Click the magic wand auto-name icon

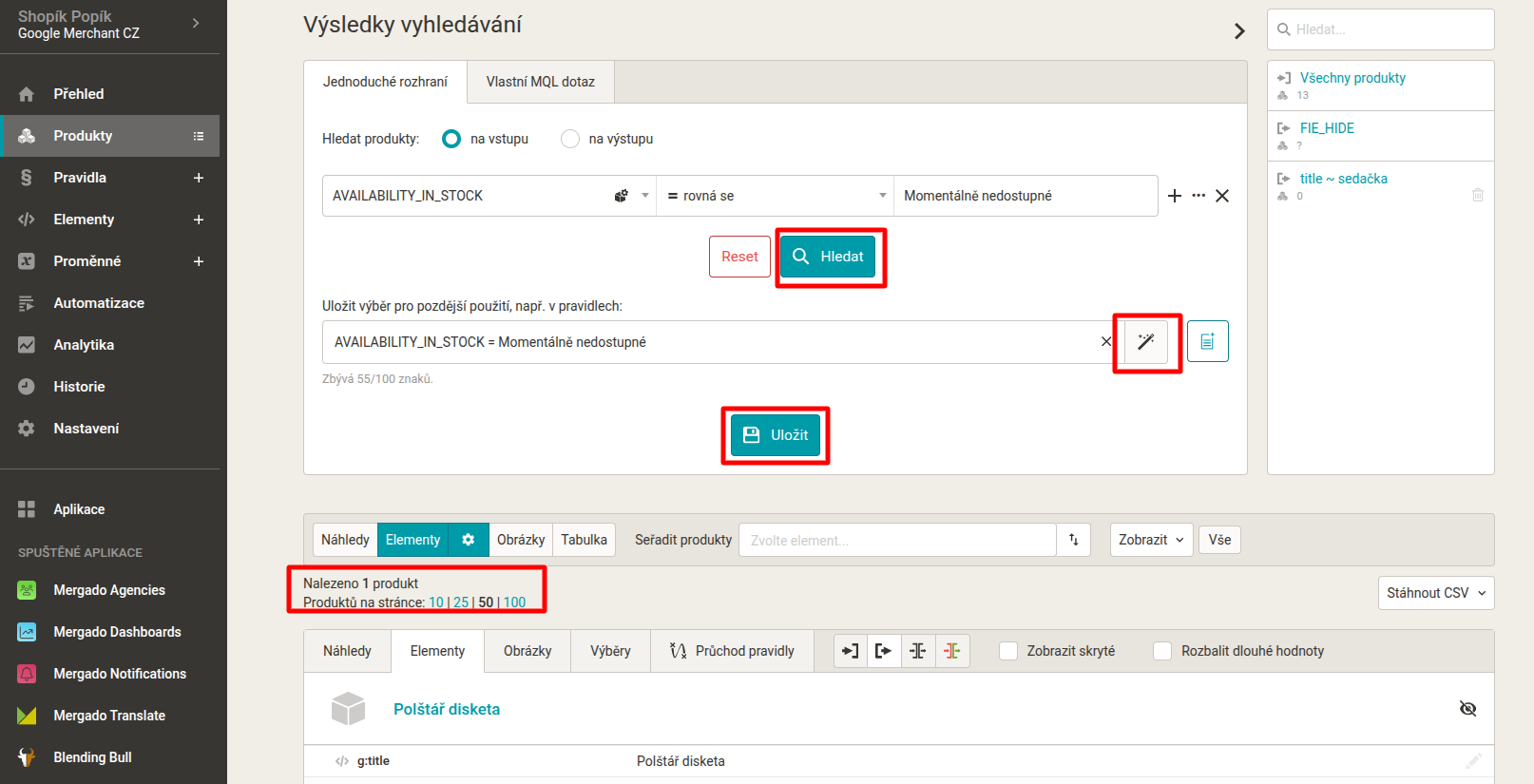1146,342
